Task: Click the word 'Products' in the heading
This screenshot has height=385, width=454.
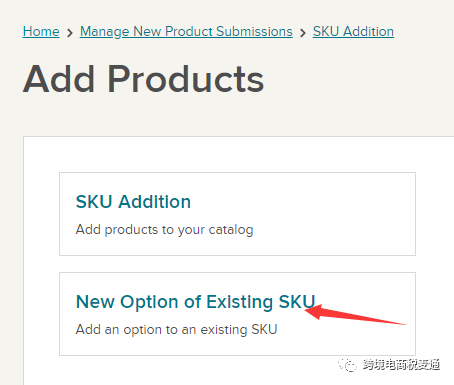Action: 186,79
